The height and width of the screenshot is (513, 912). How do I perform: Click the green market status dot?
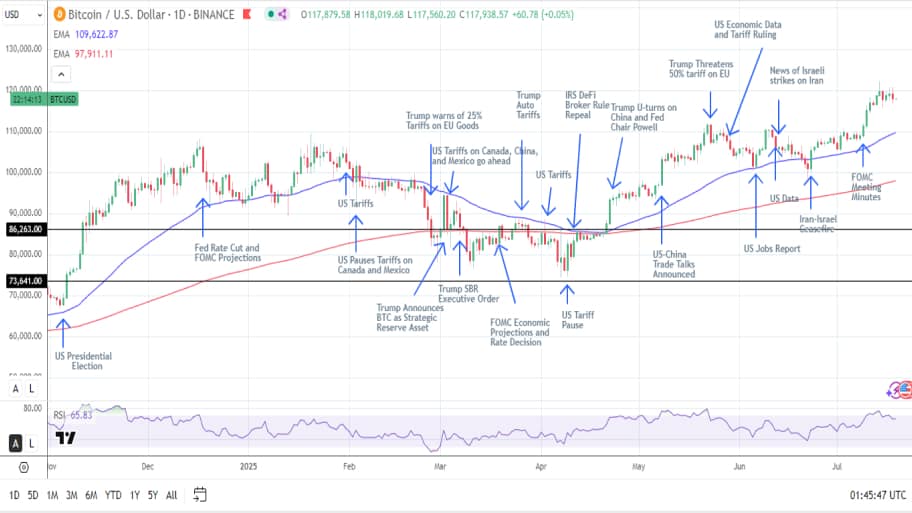pyautogui.click(x=270, y=14)
